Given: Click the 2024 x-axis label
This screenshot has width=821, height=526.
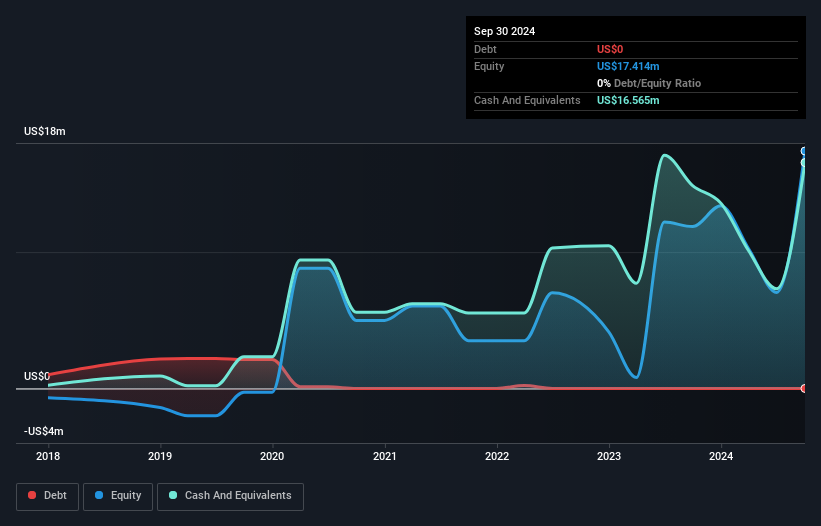Looking at the screenshot, I should click(720, 456).
